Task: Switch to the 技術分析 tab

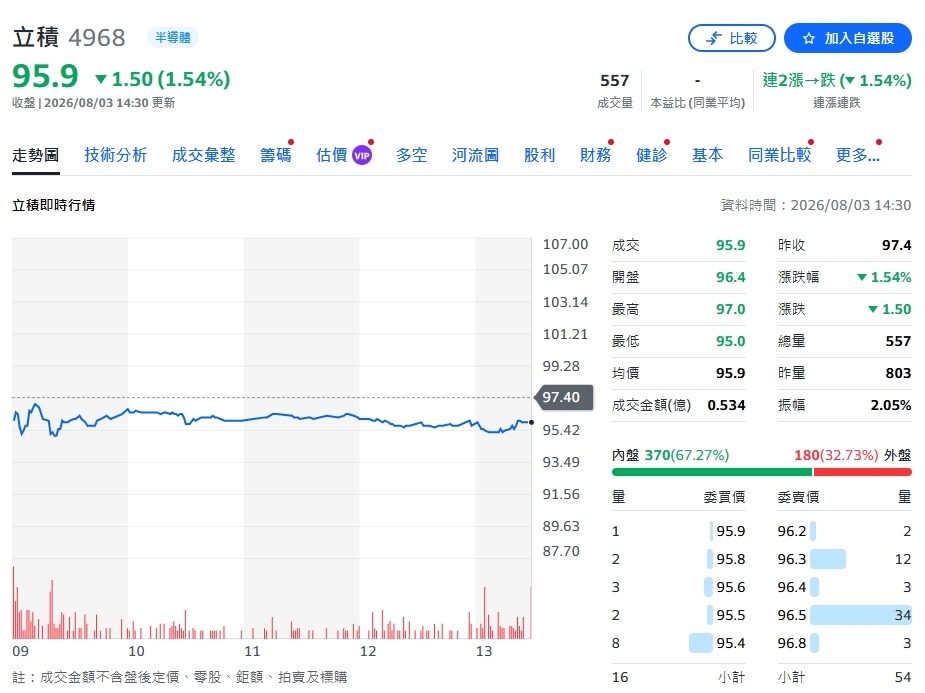Action: coord(116,155)
